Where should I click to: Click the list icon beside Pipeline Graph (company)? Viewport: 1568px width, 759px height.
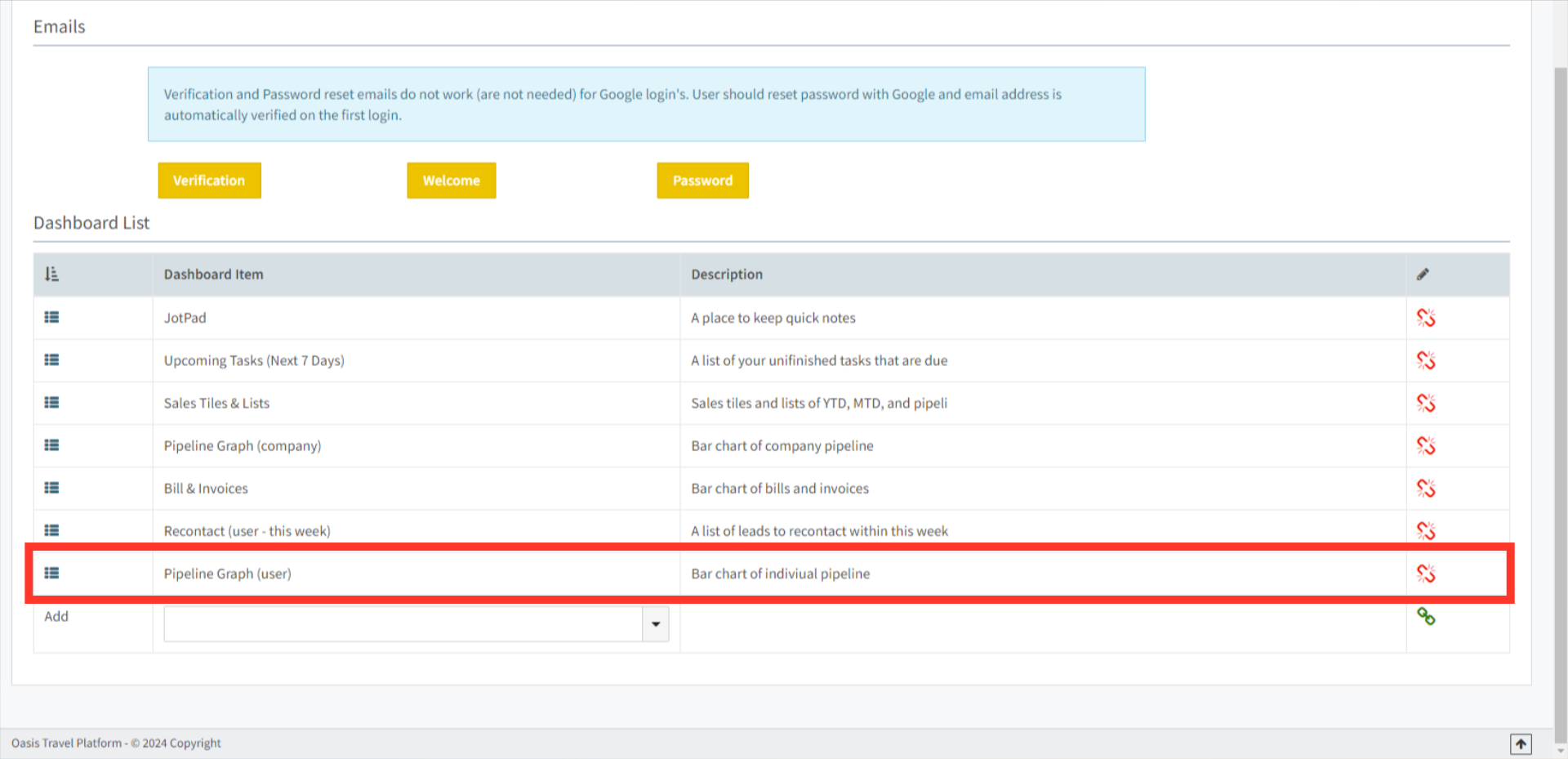(51, 445)
